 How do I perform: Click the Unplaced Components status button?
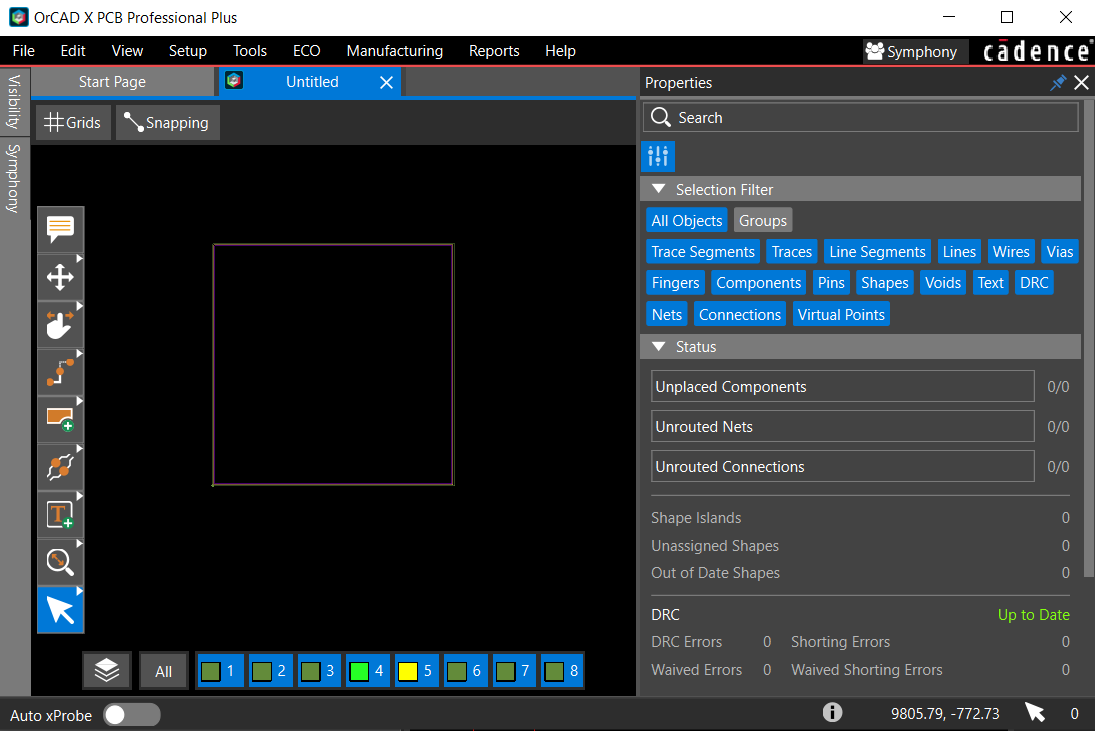842,387
